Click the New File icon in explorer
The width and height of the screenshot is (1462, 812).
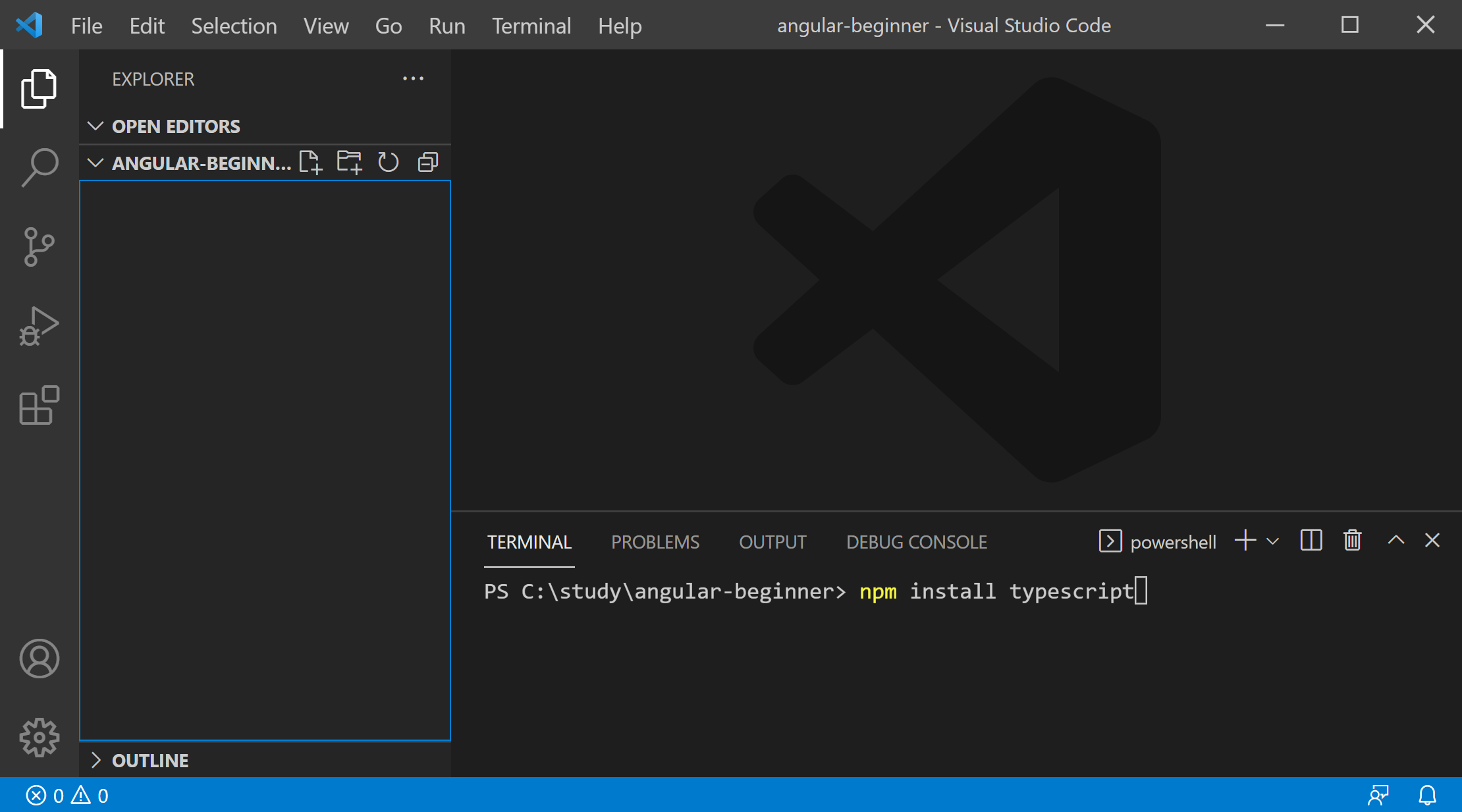(310, 162)
